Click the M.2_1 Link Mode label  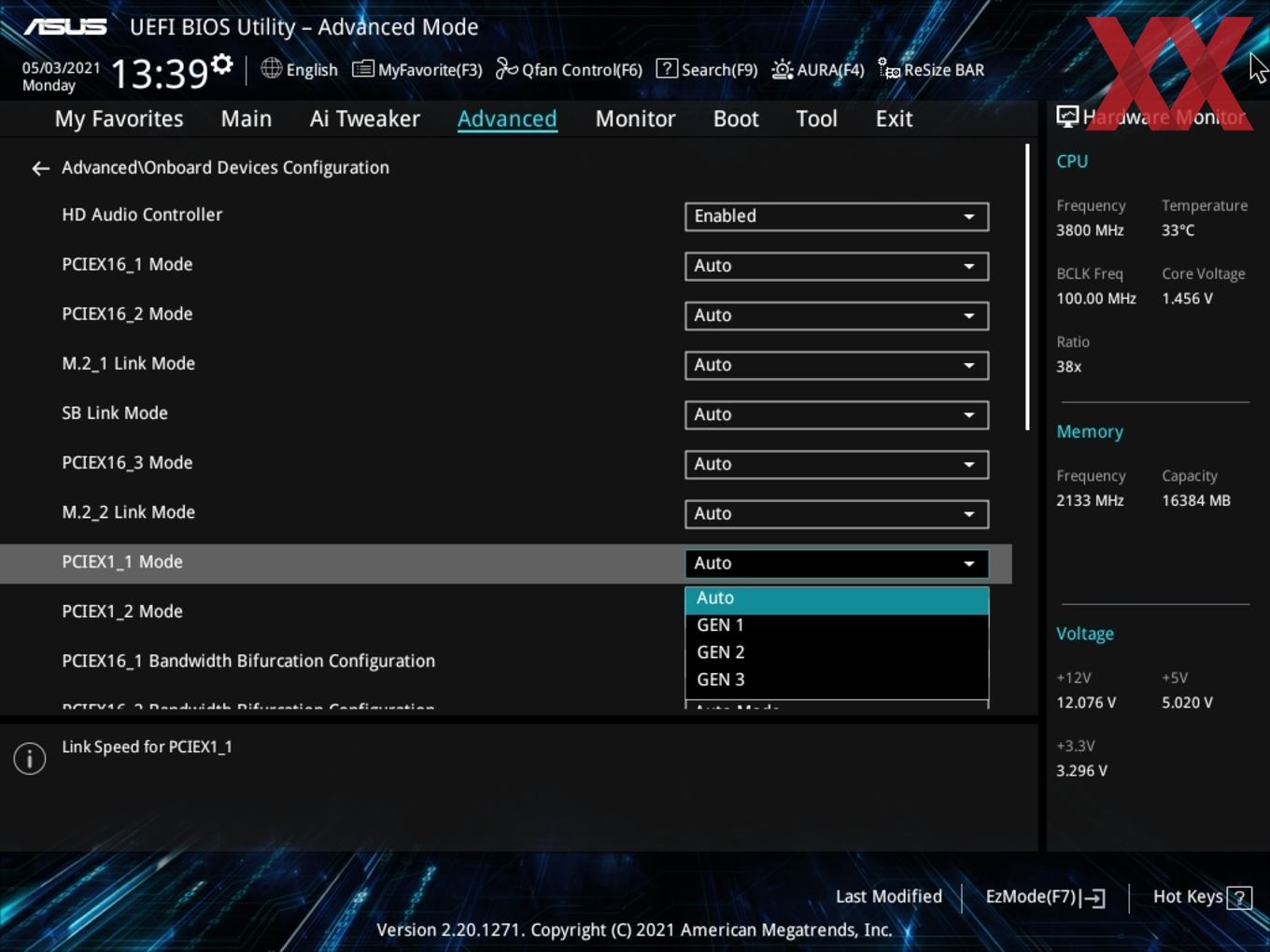(128, 364)
